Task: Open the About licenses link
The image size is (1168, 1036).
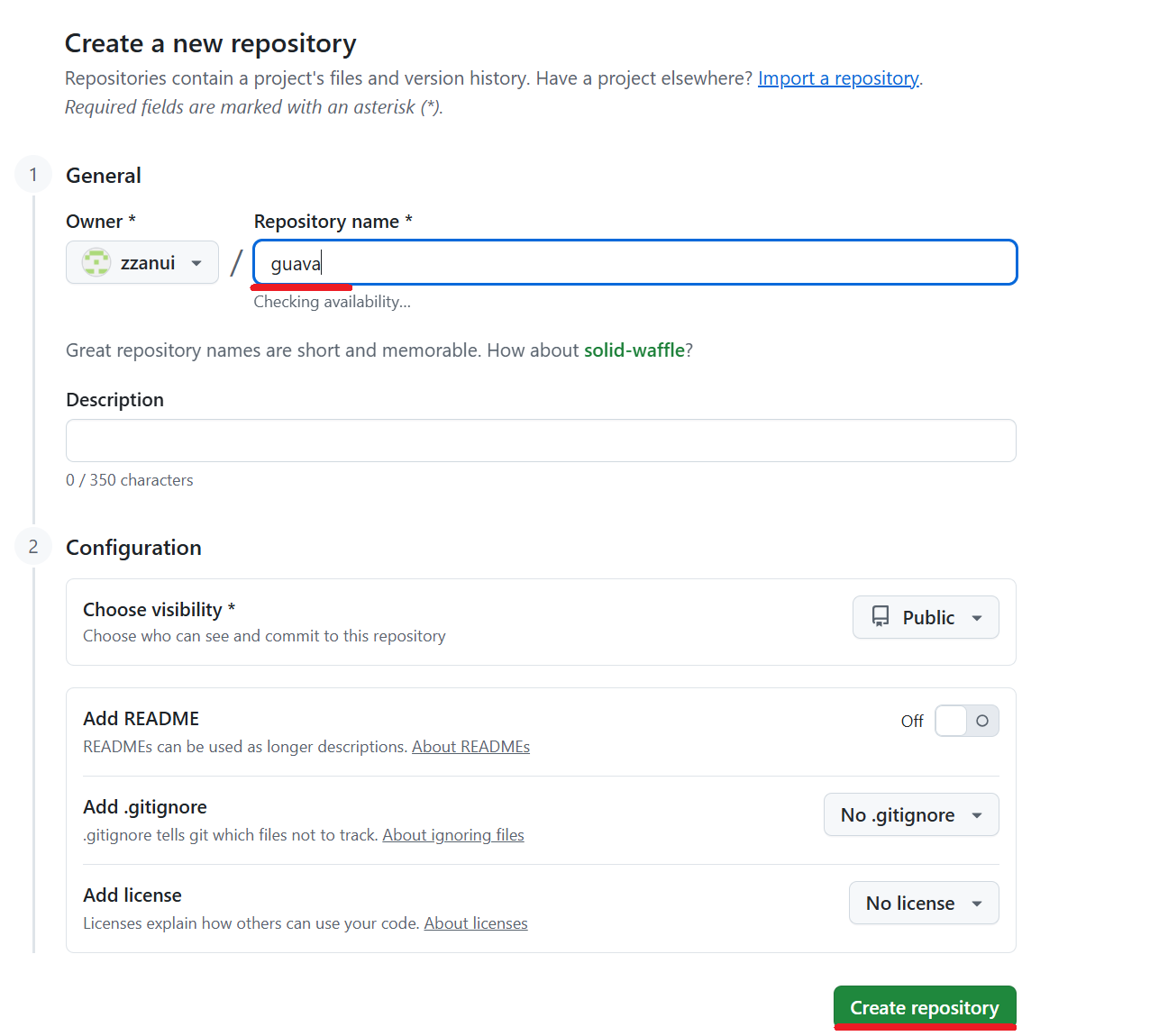Action: [x=476, y=923]
